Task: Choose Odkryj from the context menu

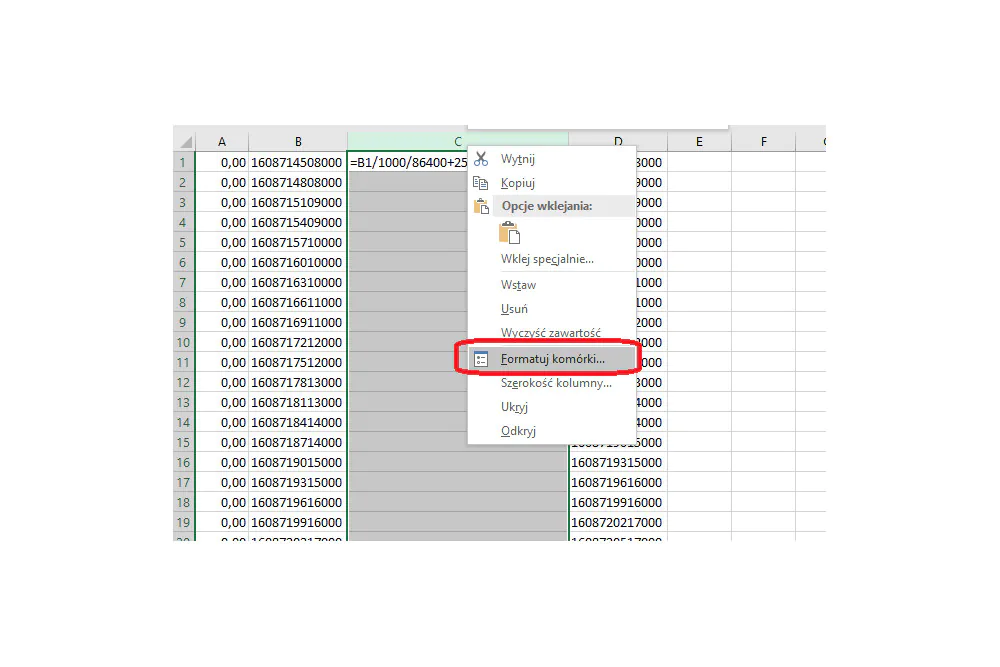Action: point(518,431)
